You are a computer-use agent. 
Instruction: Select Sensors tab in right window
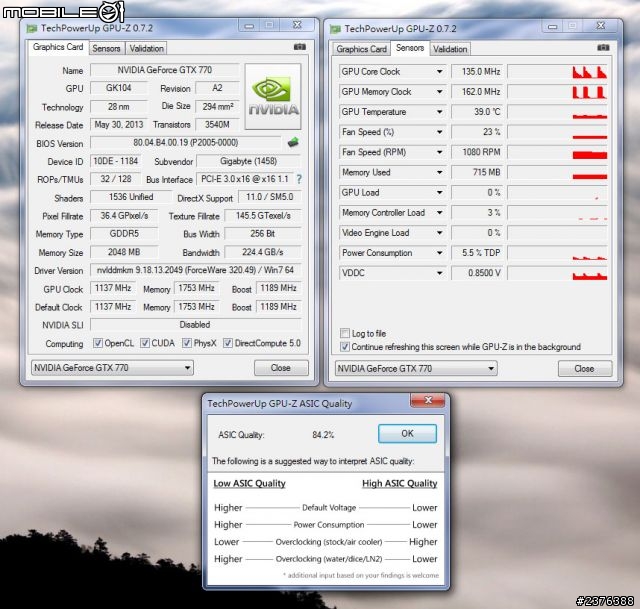(410, 48)
